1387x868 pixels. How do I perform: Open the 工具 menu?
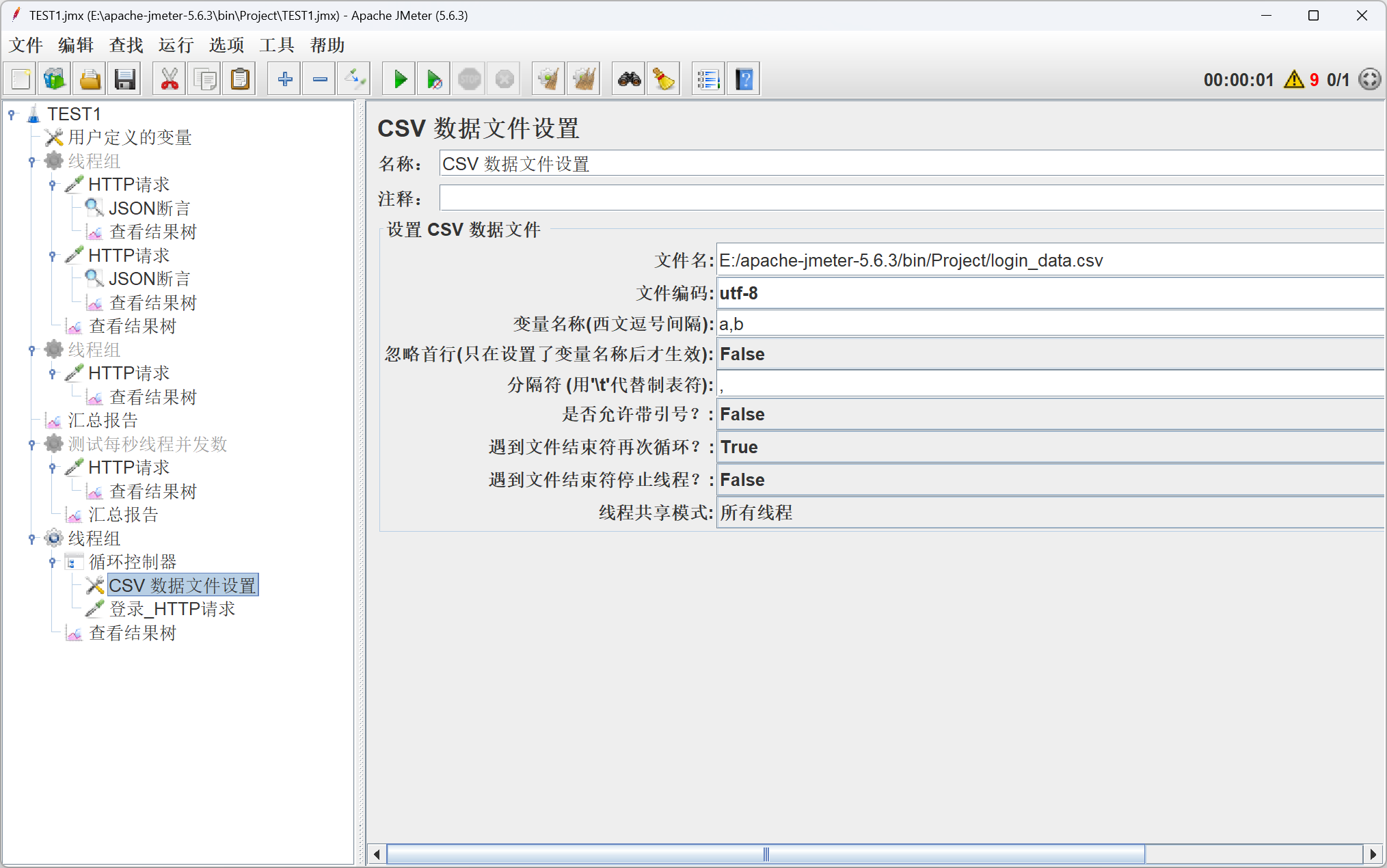pyautogui.click(x=277, y=45)
